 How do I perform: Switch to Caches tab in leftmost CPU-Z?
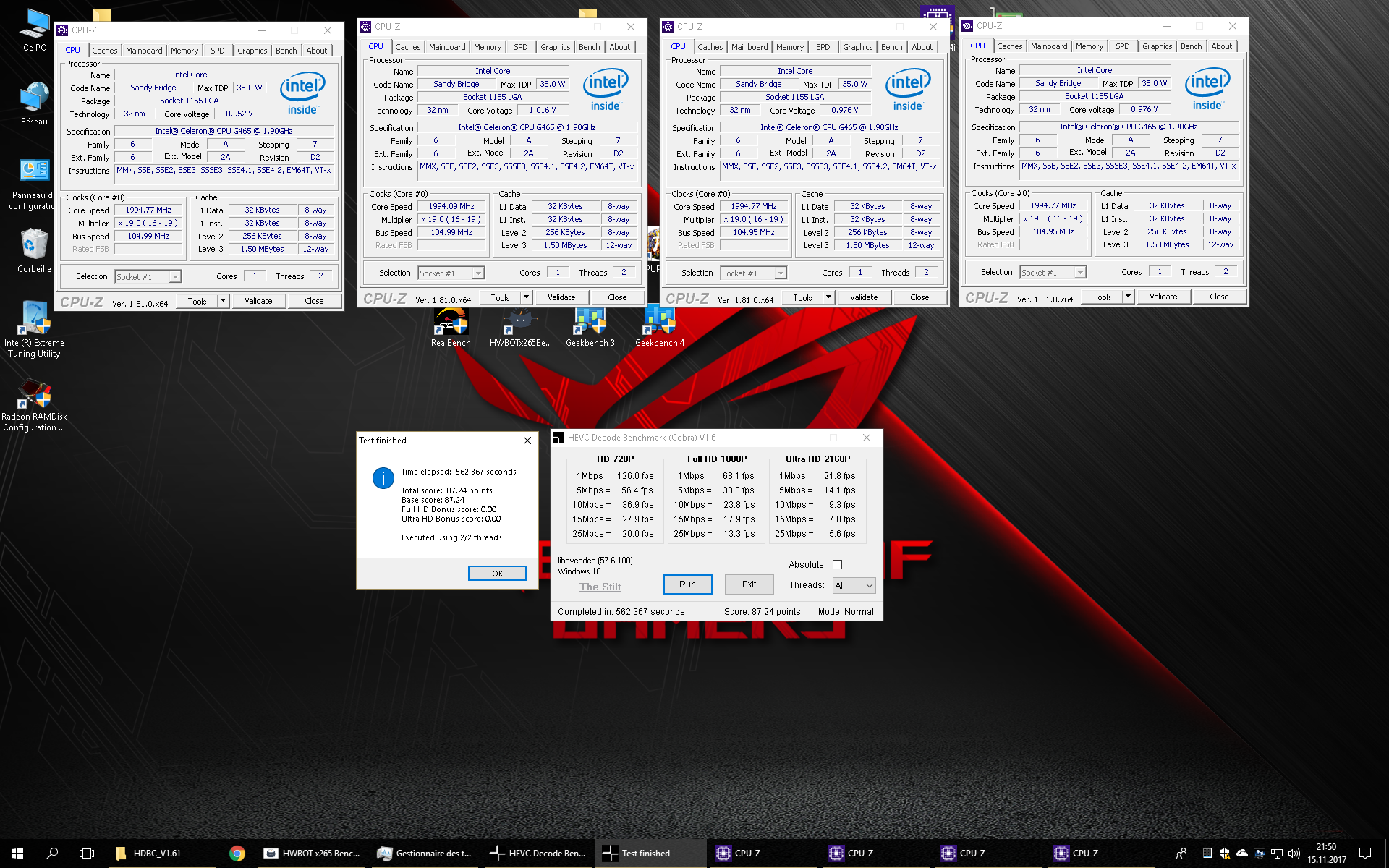tap(105, 51)
